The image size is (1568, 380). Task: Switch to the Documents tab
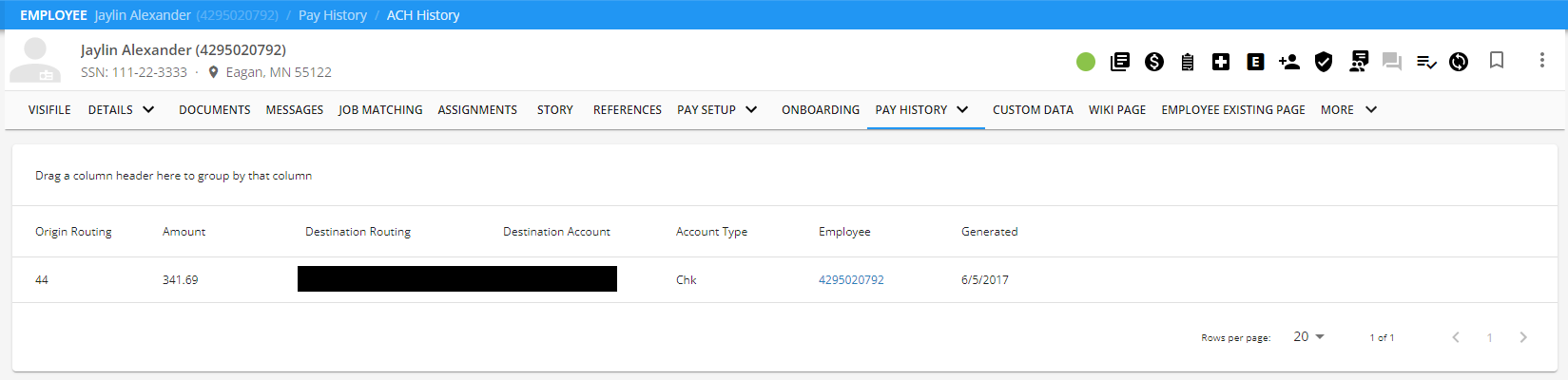pyautogui.click(x=214, y=109)
